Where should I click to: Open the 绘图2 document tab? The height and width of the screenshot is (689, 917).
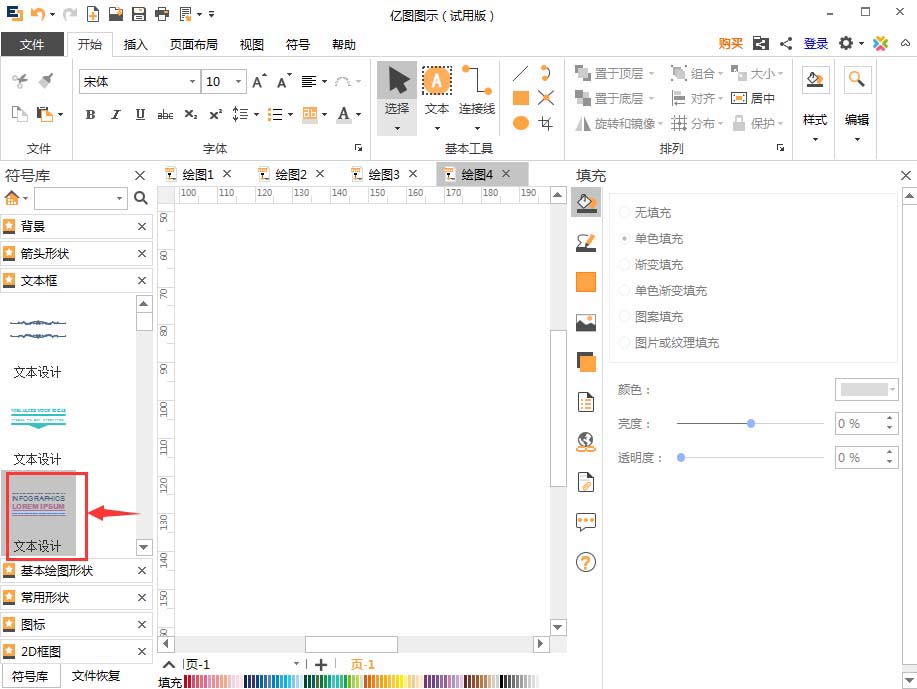(288, 173)
